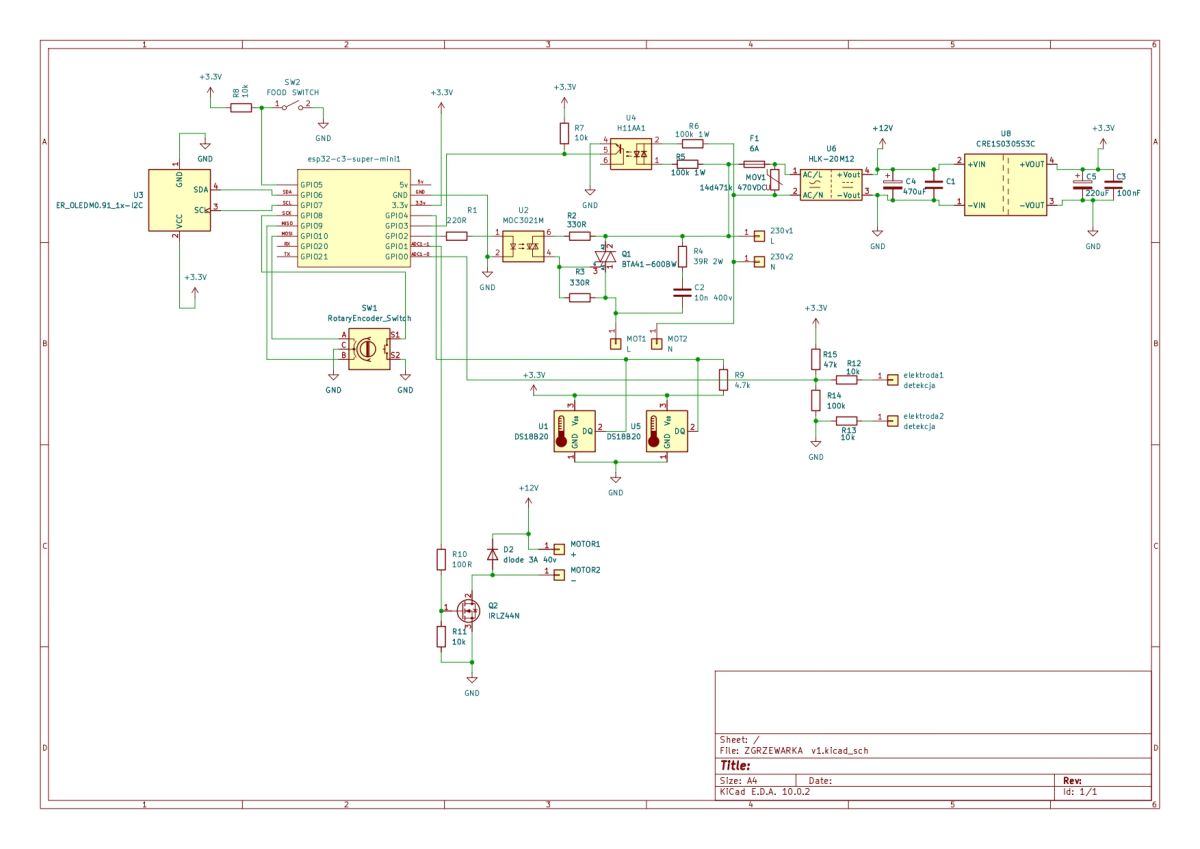Click the '470VDC' varistor value text

(752, 187)
